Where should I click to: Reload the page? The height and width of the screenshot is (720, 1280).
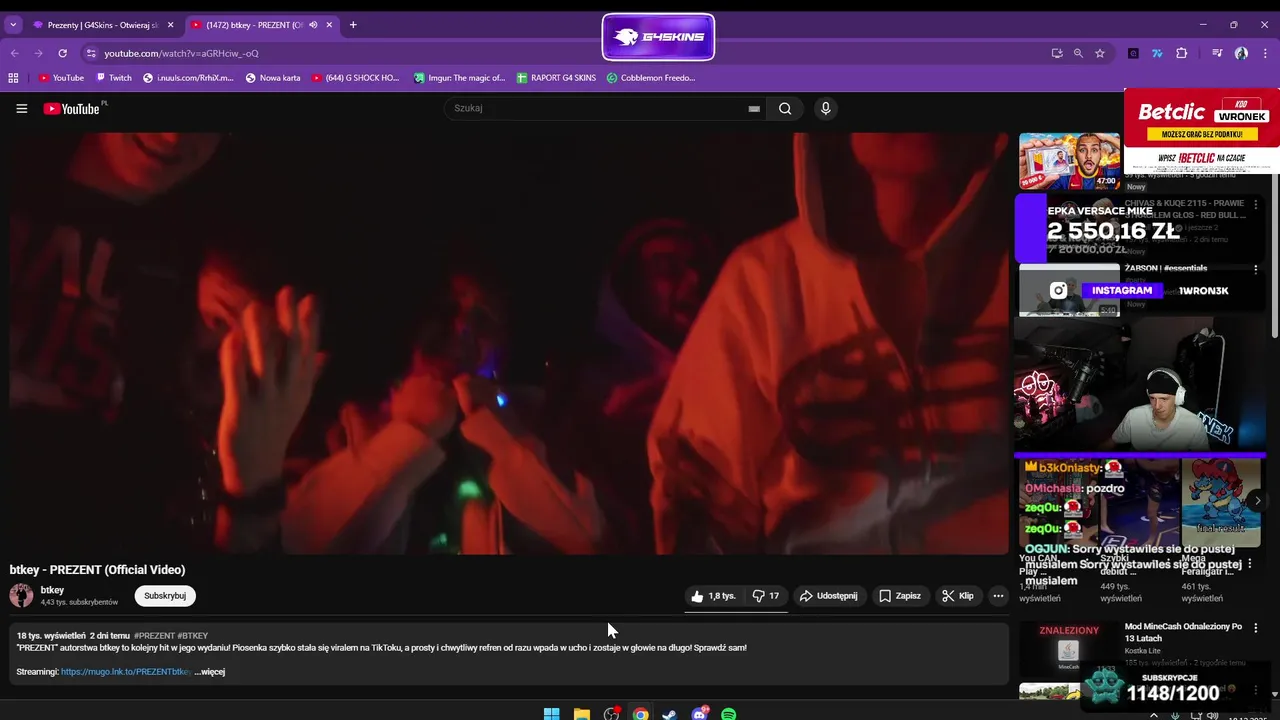[x=62, y=53]
